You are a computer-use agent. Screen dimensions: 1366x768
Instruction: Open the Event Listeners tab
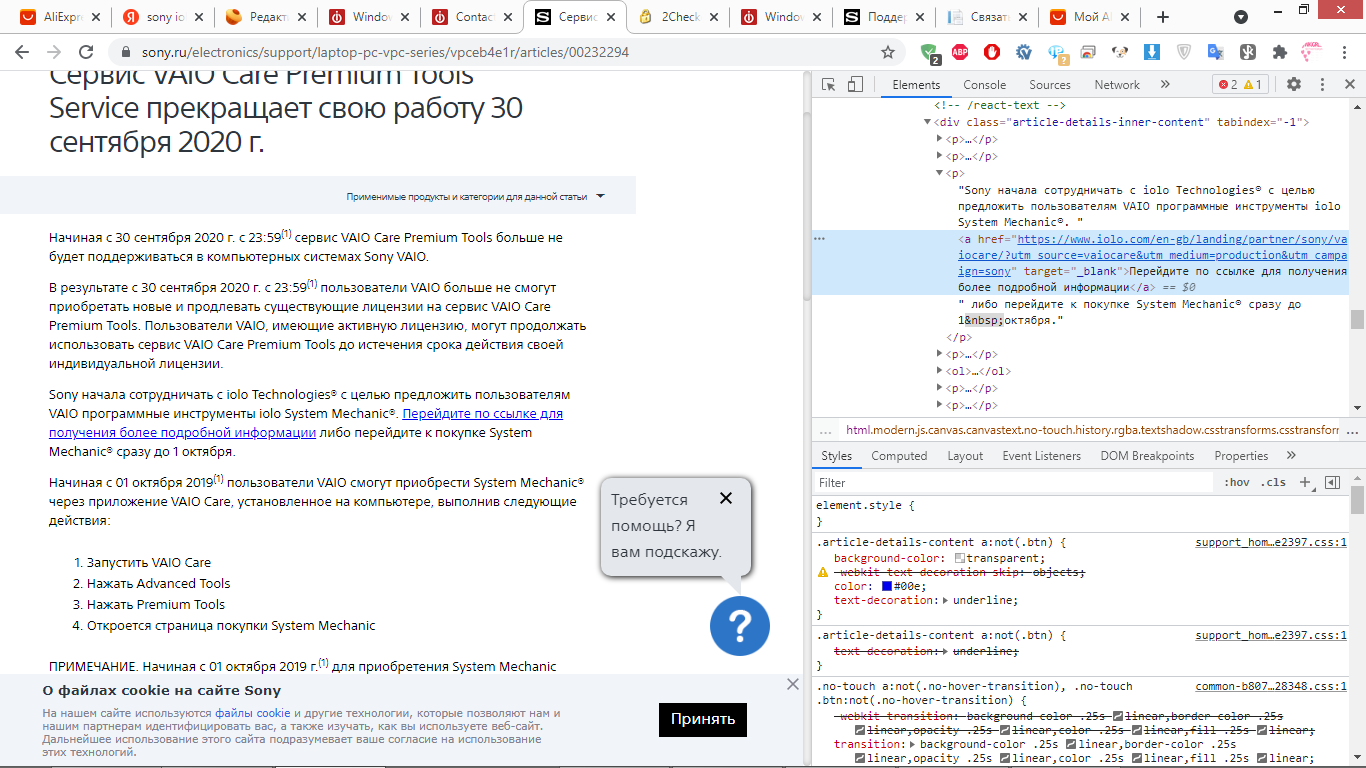[1042, 456]
